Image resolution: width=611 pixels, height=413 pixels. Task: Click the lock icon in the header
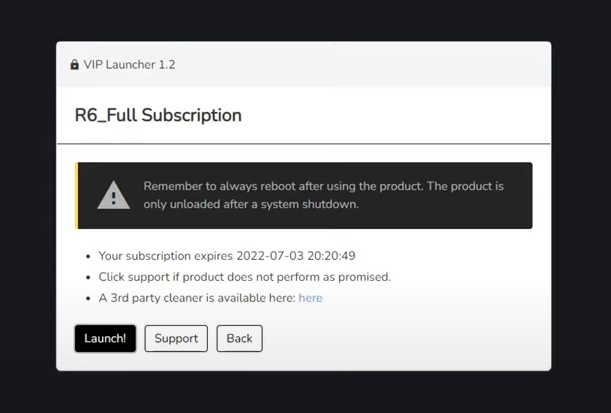74,65
